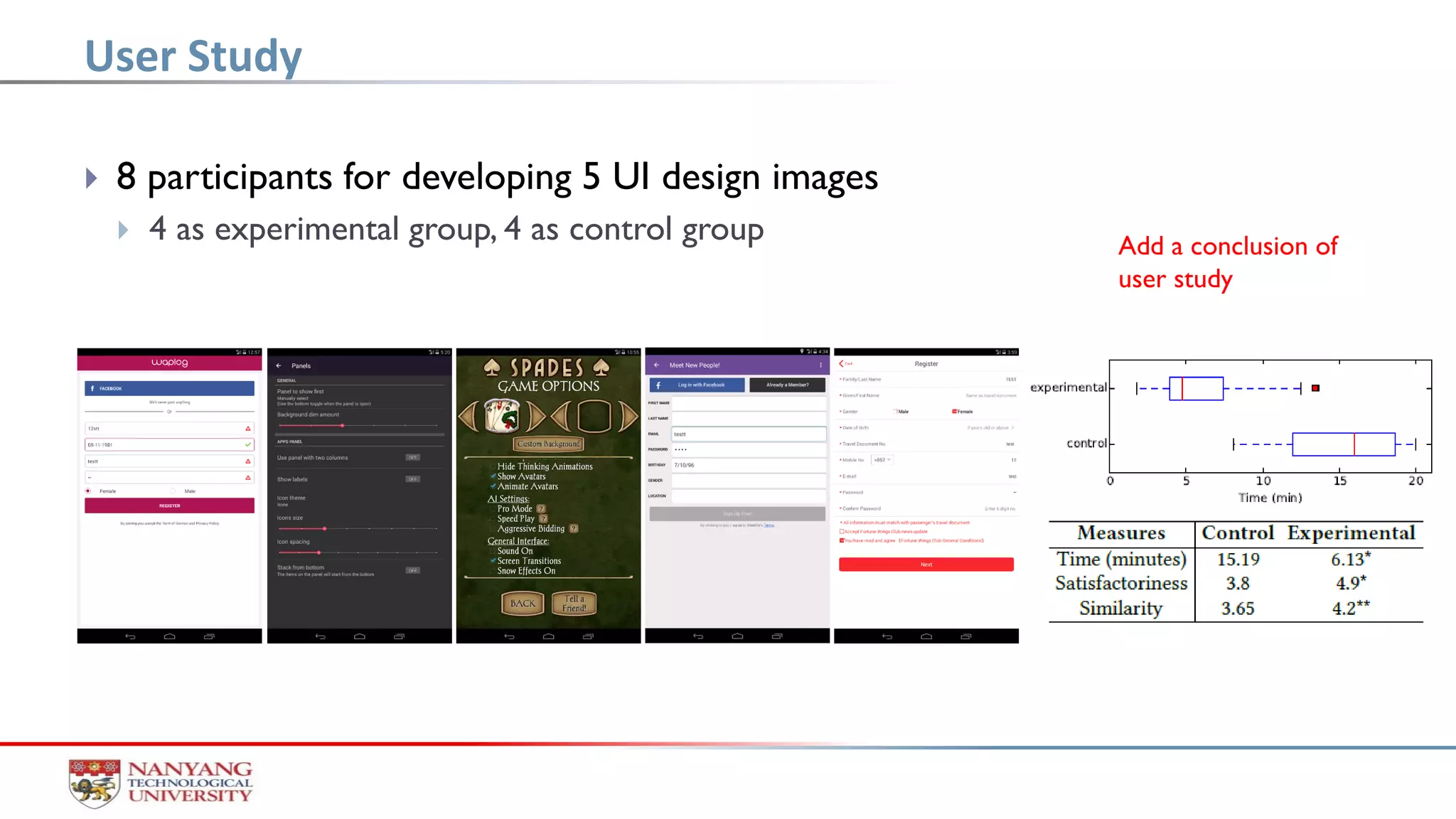Image resolution: width=1456 pixels, height=819 pixels.
Task: Click overflow menu in Meet New People
Action: point(820,365)
